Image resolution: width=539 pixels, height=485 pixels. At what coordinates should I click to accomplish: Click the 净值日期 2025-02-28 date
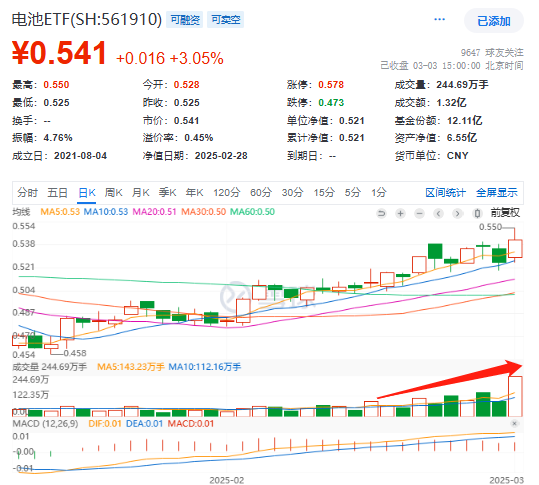[x=221, y=156]
